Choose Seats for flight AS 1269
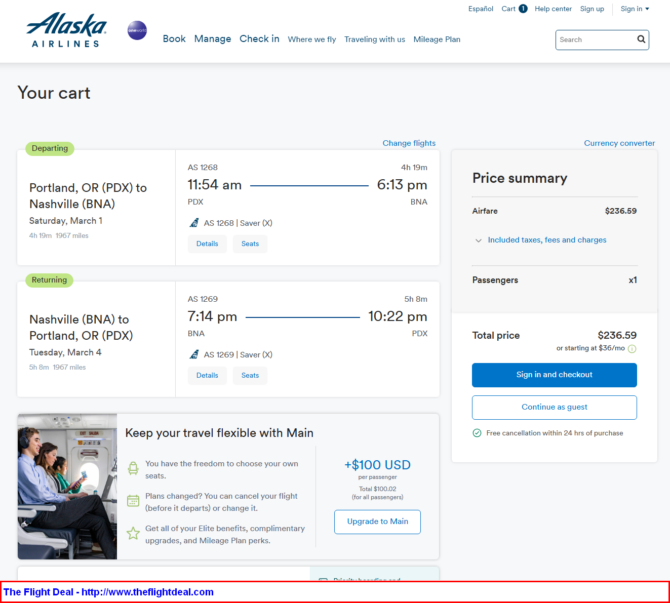The image size is (670, 603). [x=250, y=375]
